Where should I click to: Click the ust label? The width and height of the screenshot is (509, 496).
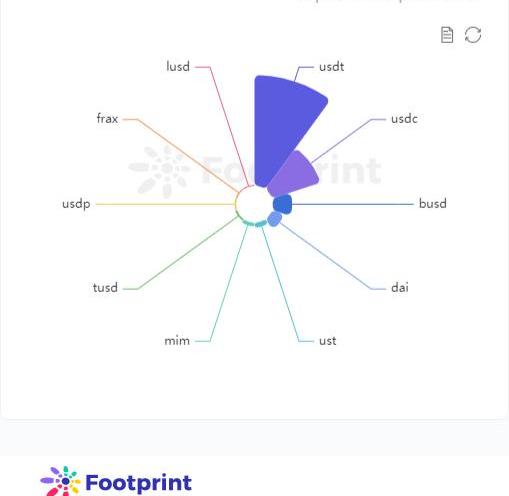coord(328,341)
